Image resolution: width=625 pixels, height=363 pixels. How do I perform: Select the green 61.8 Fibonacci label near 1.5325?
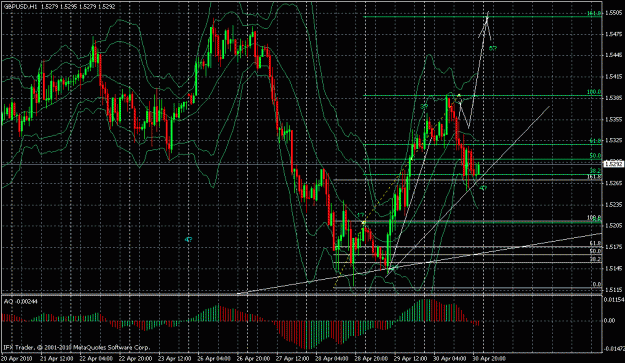(596, 141)
